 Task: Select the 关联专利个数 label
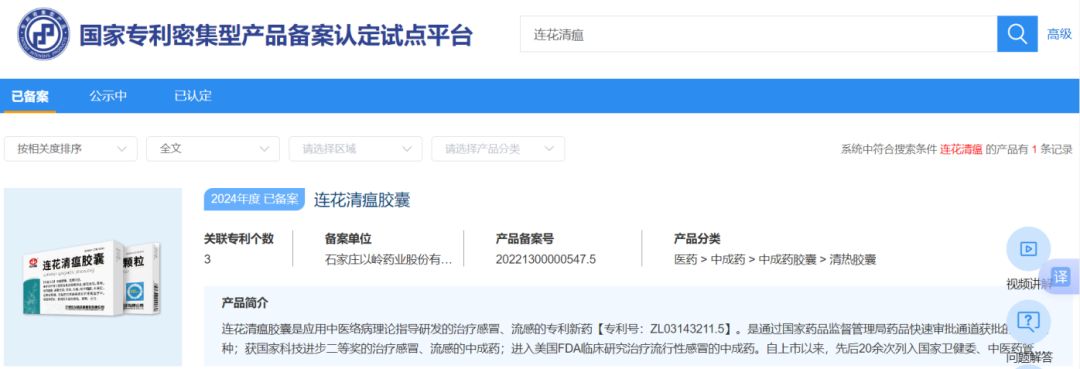click(x=239, y=239)
